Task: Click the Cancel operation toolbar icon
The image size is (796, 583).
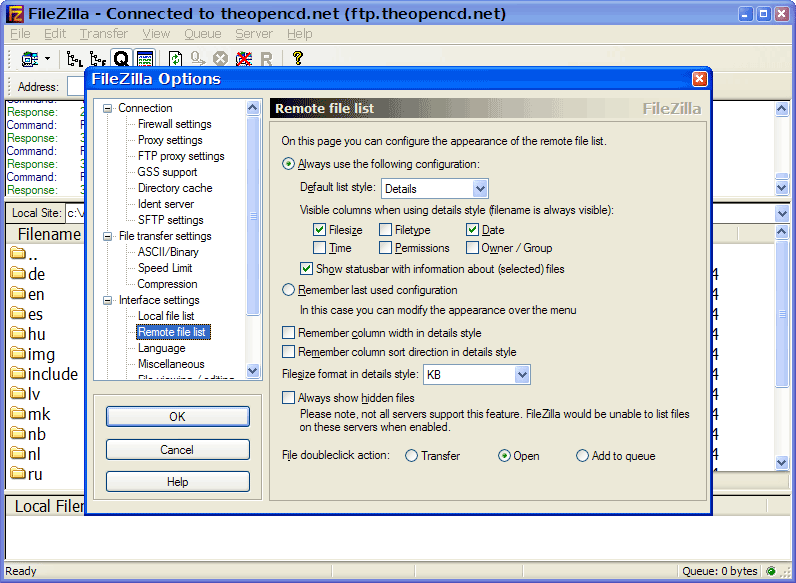Action: (x=220, y=59)
